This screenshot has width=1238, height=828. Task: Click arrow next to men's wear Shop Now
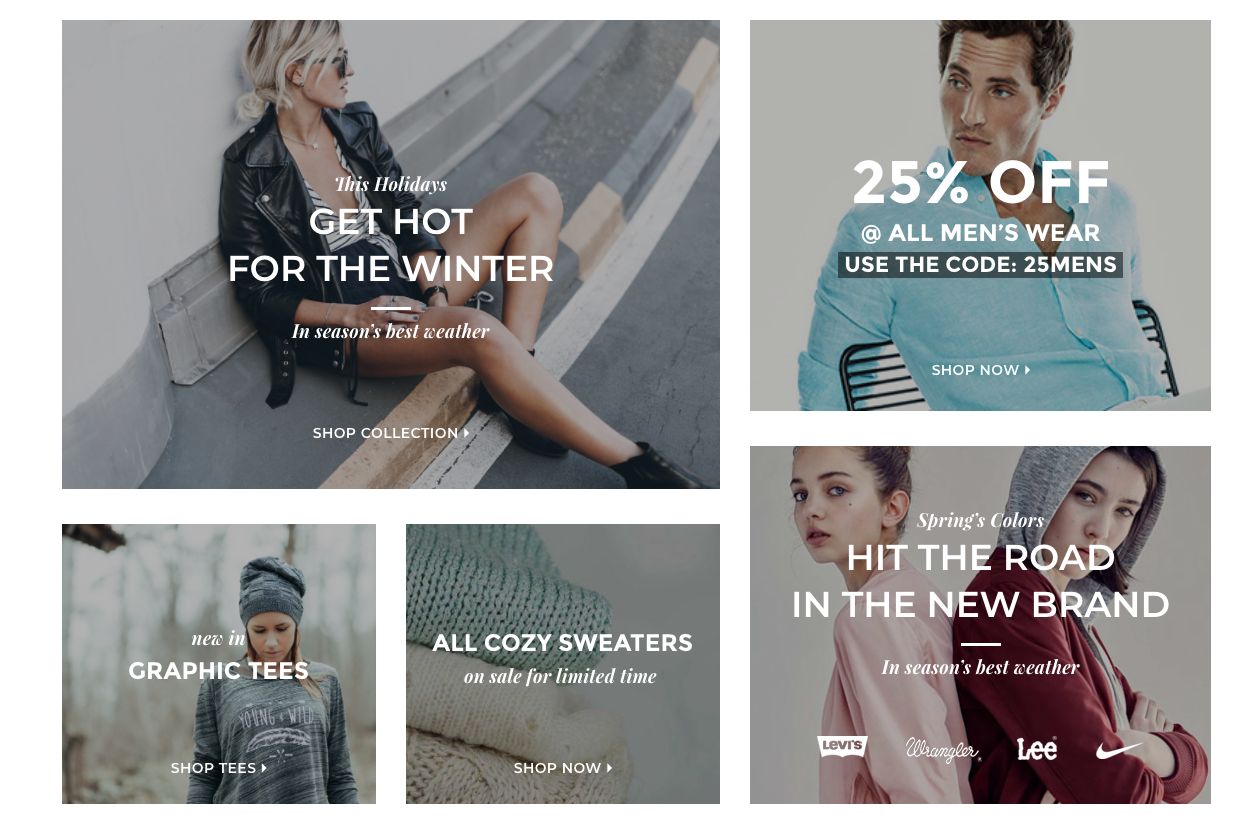(x=1027, y=370)
